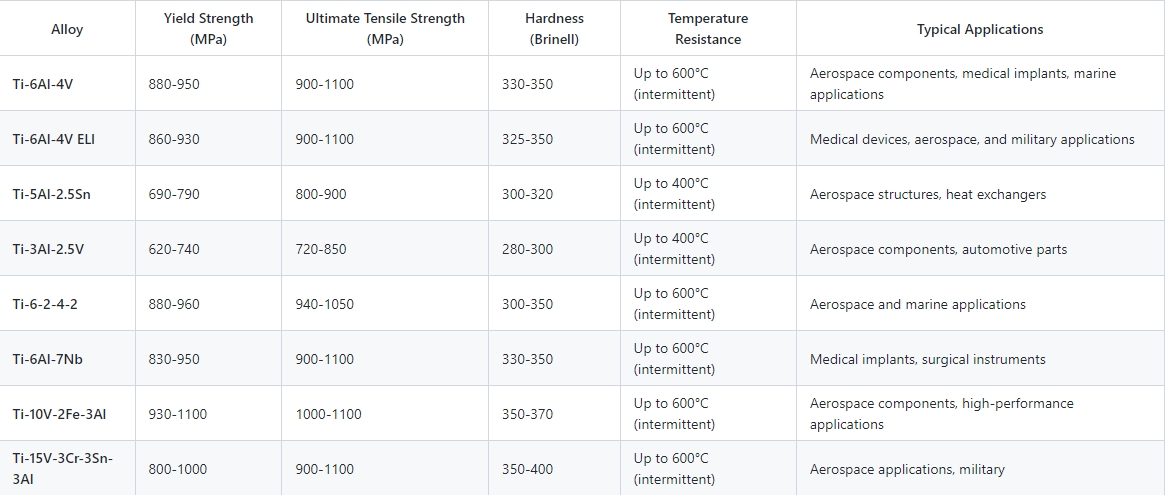This screenshot has height=495, width=1165.
Task: Click 'Aerospace structures, heat exchangers' text
Action: point(928,194)
